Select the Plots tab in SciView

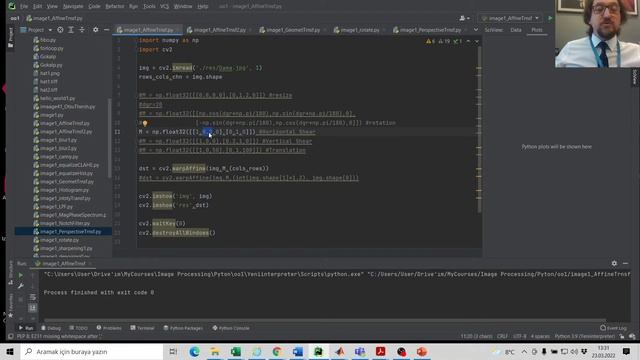537,30
